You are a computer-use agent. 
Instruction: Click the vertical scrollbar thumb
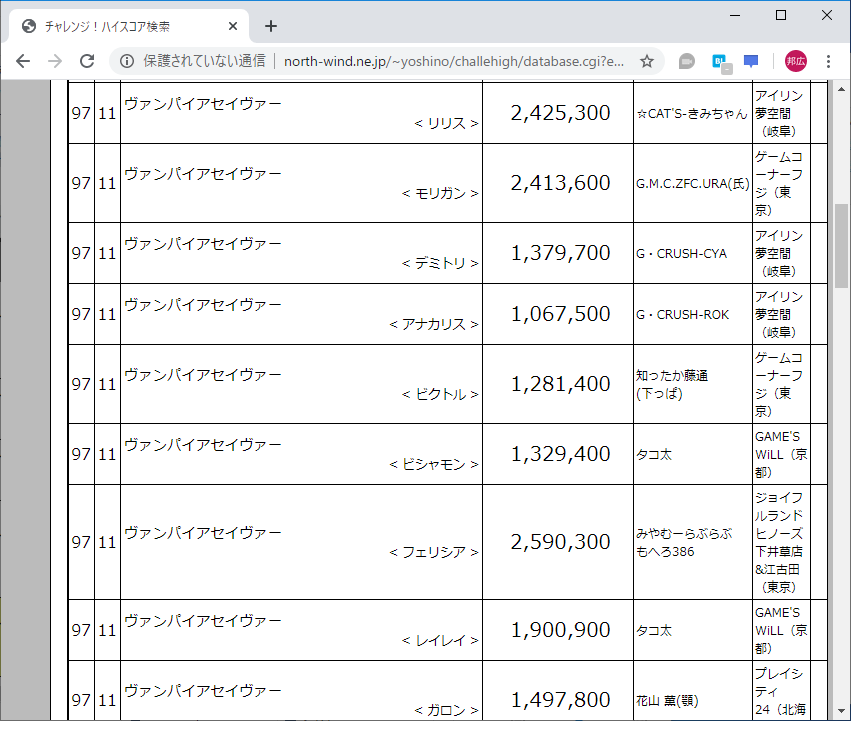[x=841, y=246]
